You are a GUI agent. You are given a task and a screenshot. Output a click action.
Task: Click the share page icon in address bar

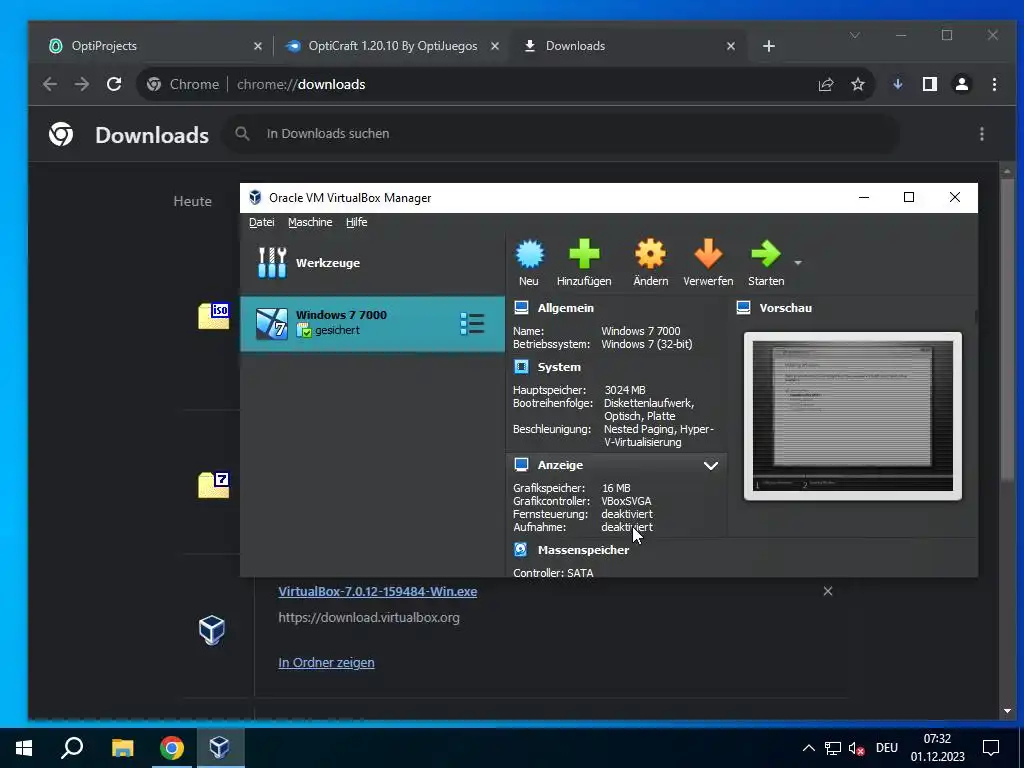point(826,84)
